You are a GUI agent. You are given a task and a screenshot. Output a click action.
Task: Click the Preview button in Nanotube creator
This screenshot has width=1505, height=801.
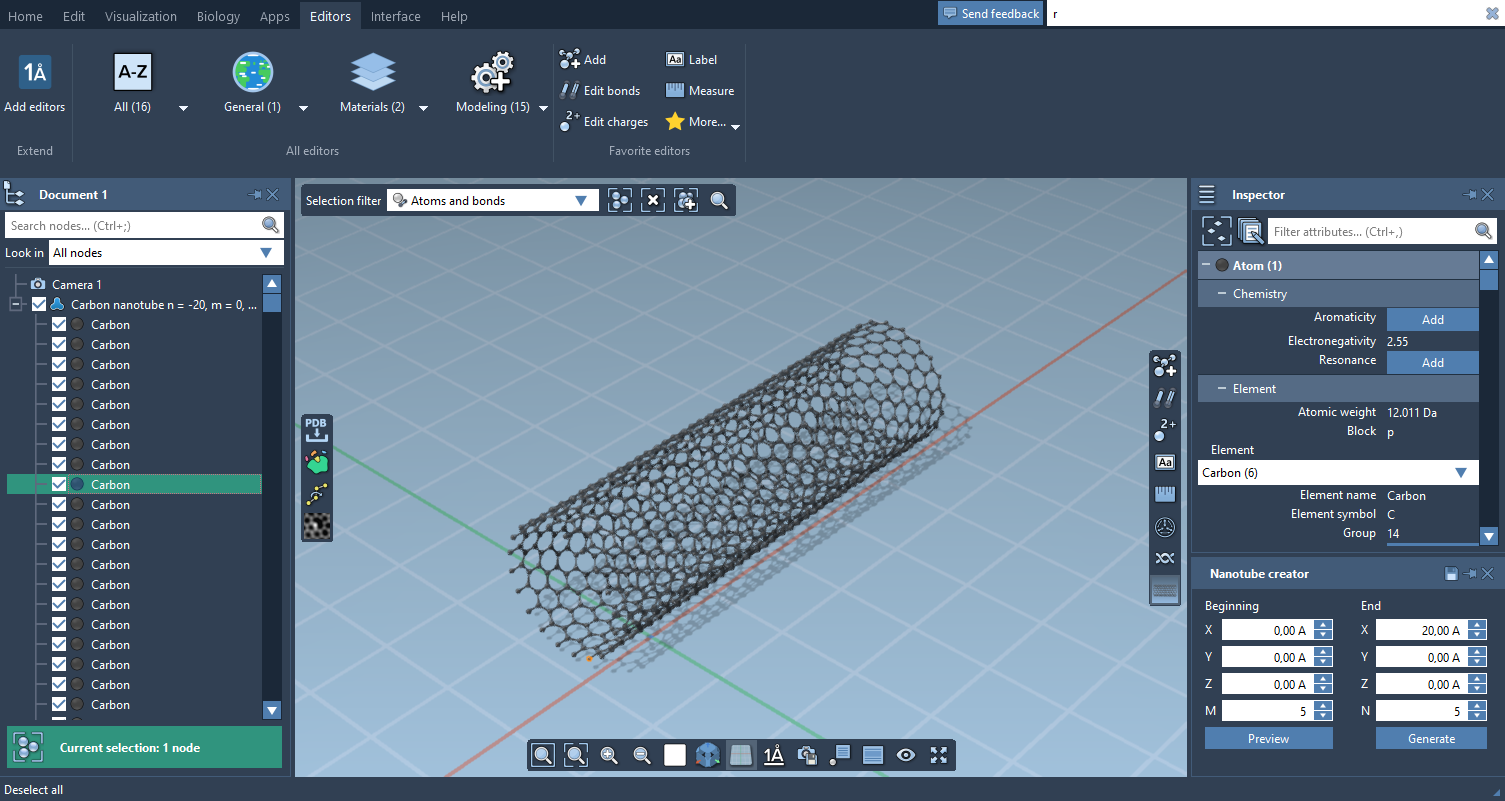coord(1268,739)
